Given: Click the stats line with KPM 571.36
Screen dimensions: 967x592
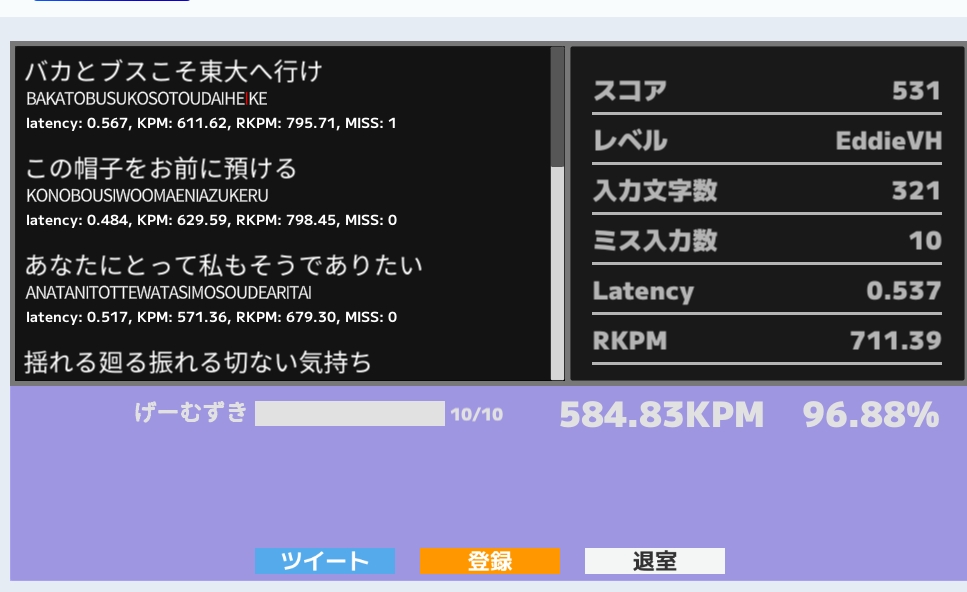Looking at the screenshot, I should pyautogui.click(x=211, y=317).
